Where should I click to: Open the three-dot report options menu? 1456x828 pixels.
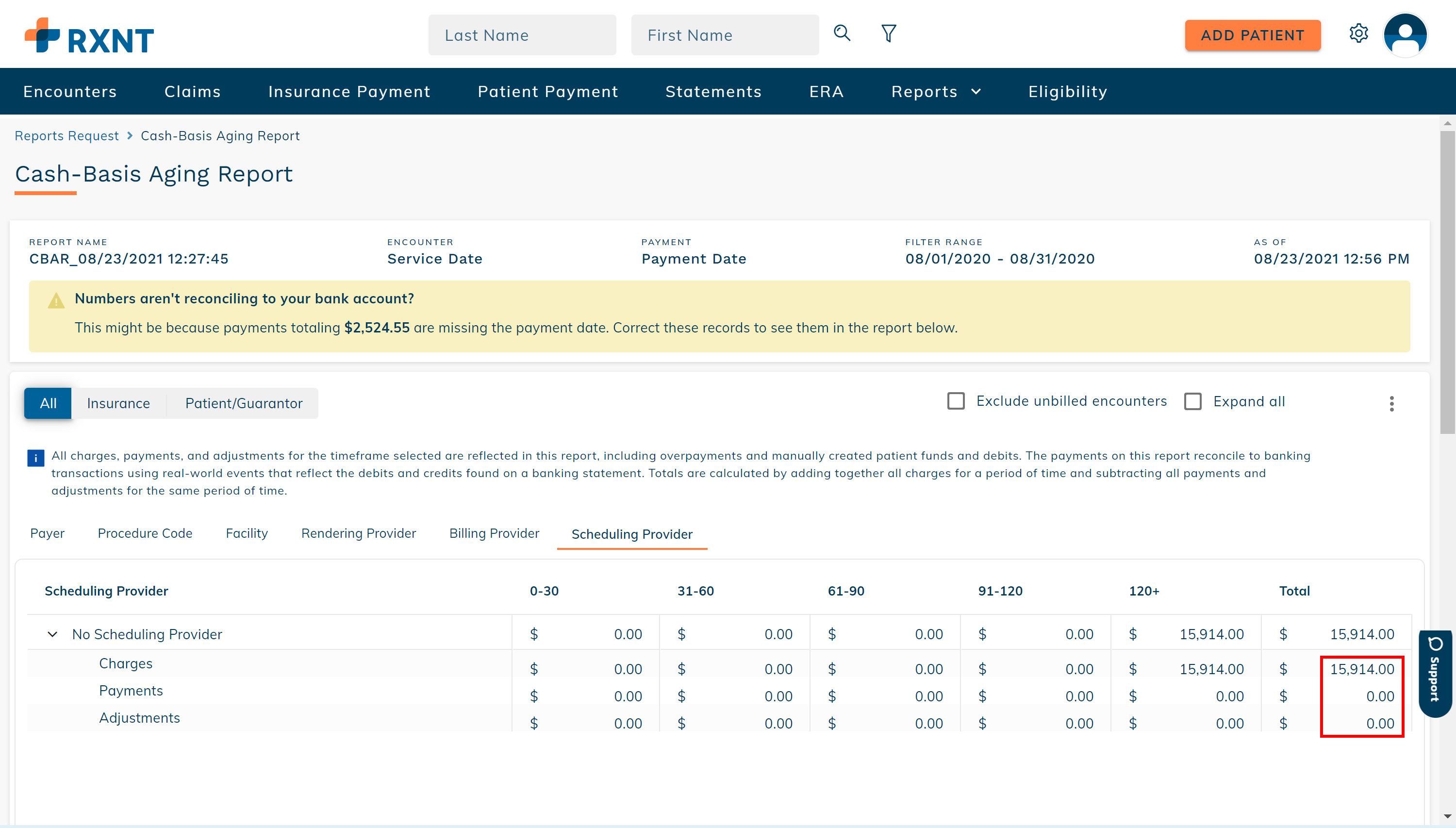point(1391,403)
